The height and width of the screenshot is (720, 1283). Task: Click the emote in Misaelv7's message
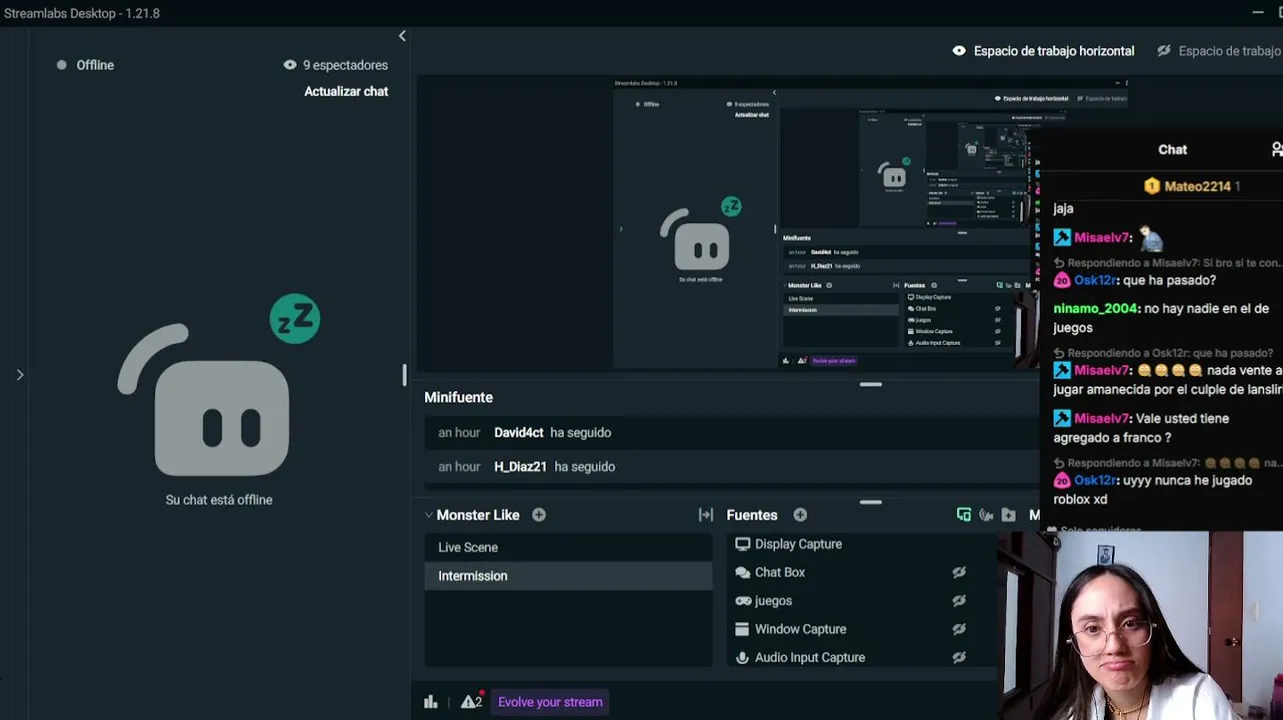1151,238
